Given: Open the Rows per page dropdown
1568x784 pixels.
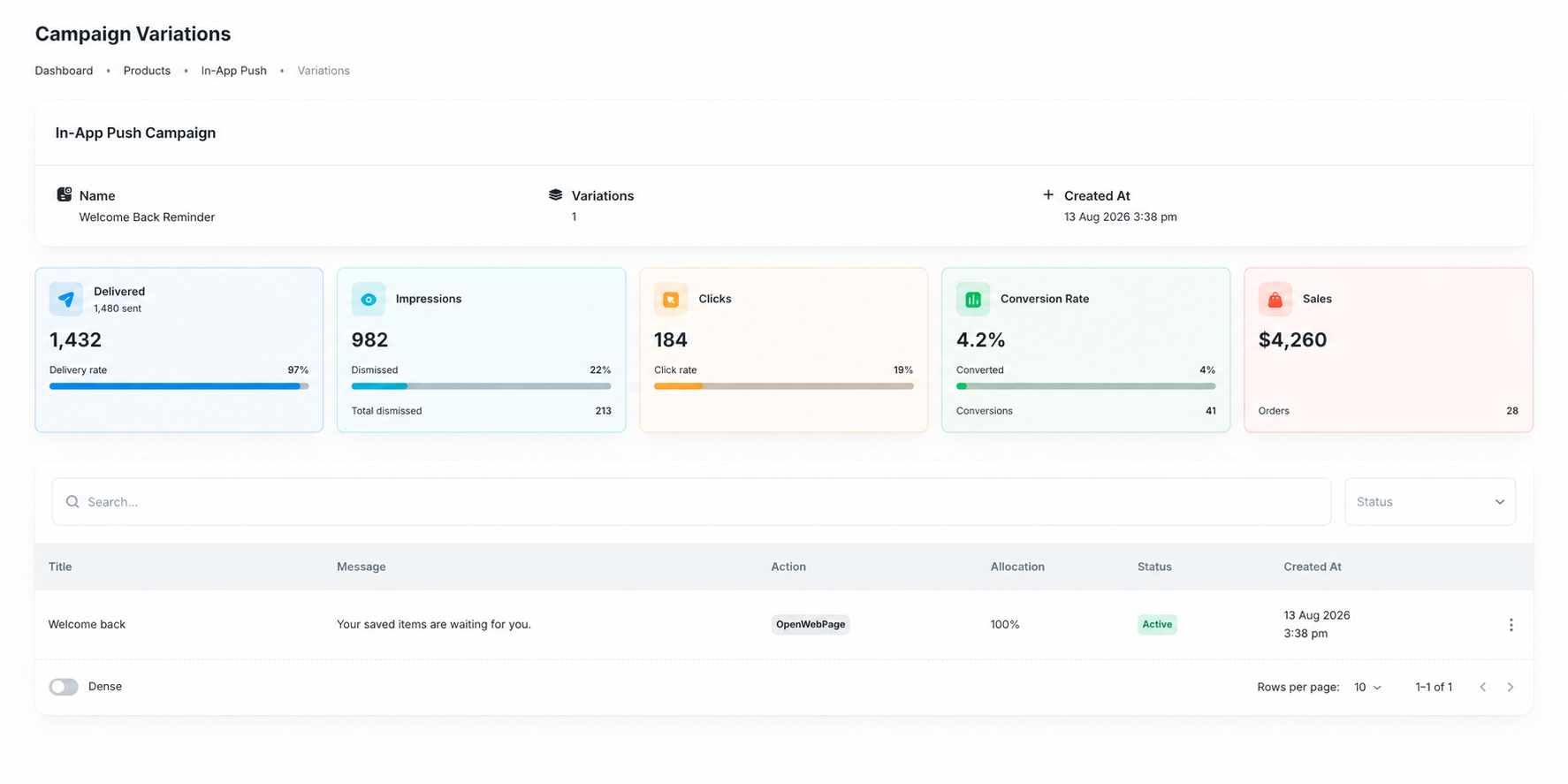Looking at the screenshot, I should [x=1367, y=687].
